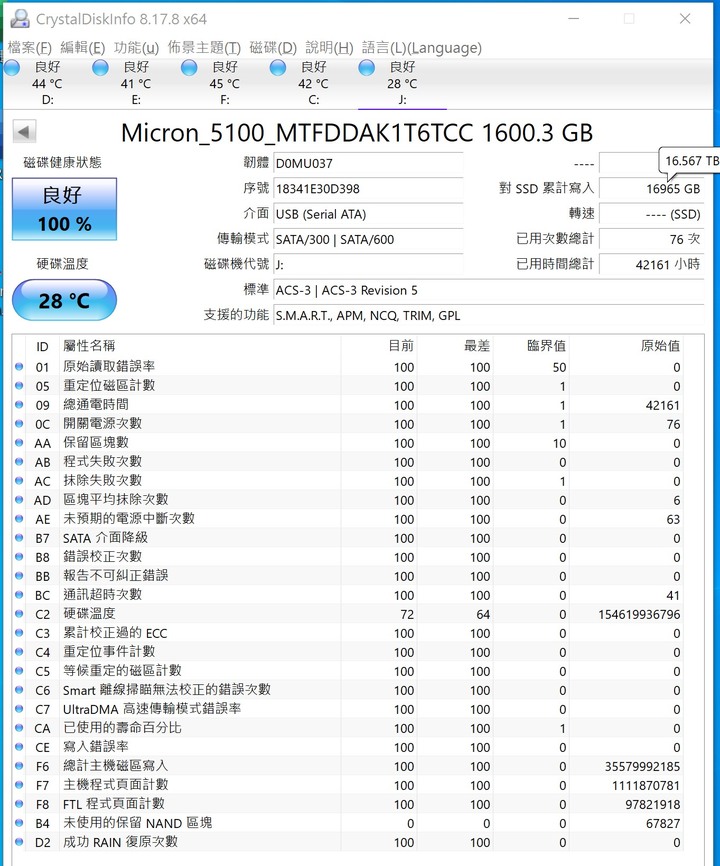
Task: Click status dot for attribute AD
Action: click(x=19, y=500)
